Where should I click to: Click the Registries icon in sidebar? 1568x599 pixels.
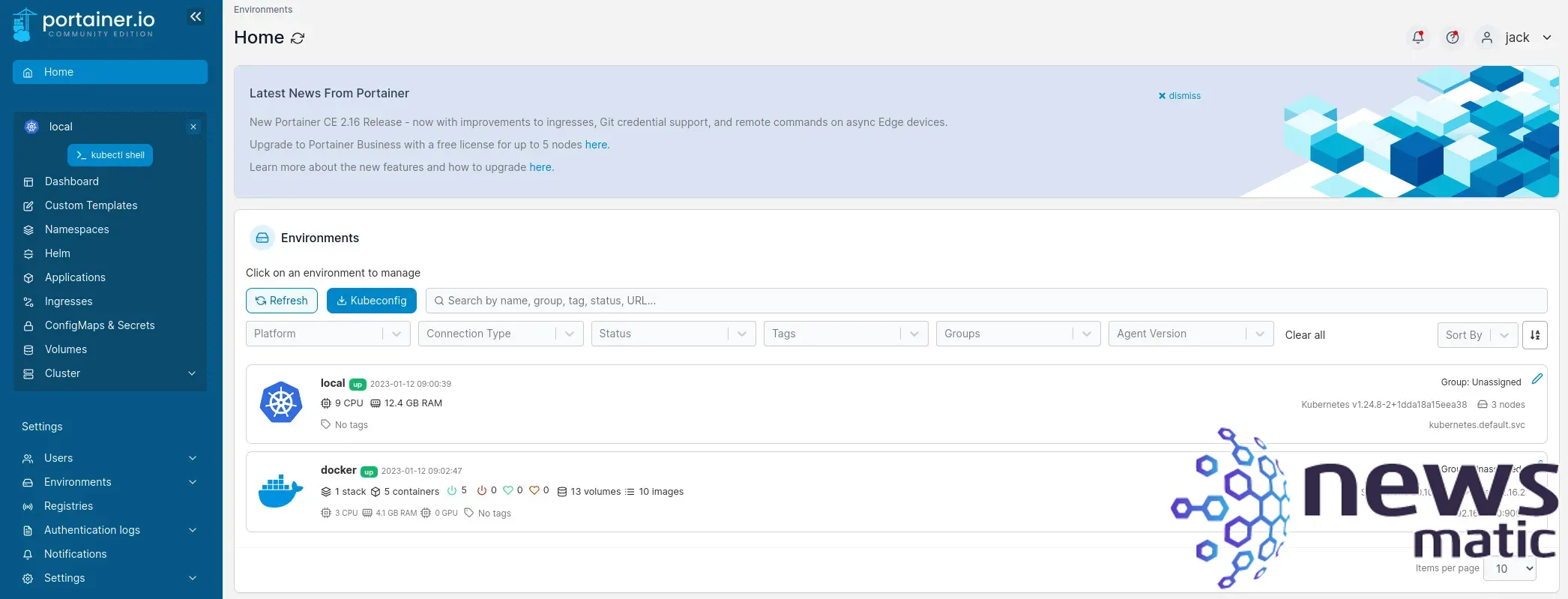28,507
